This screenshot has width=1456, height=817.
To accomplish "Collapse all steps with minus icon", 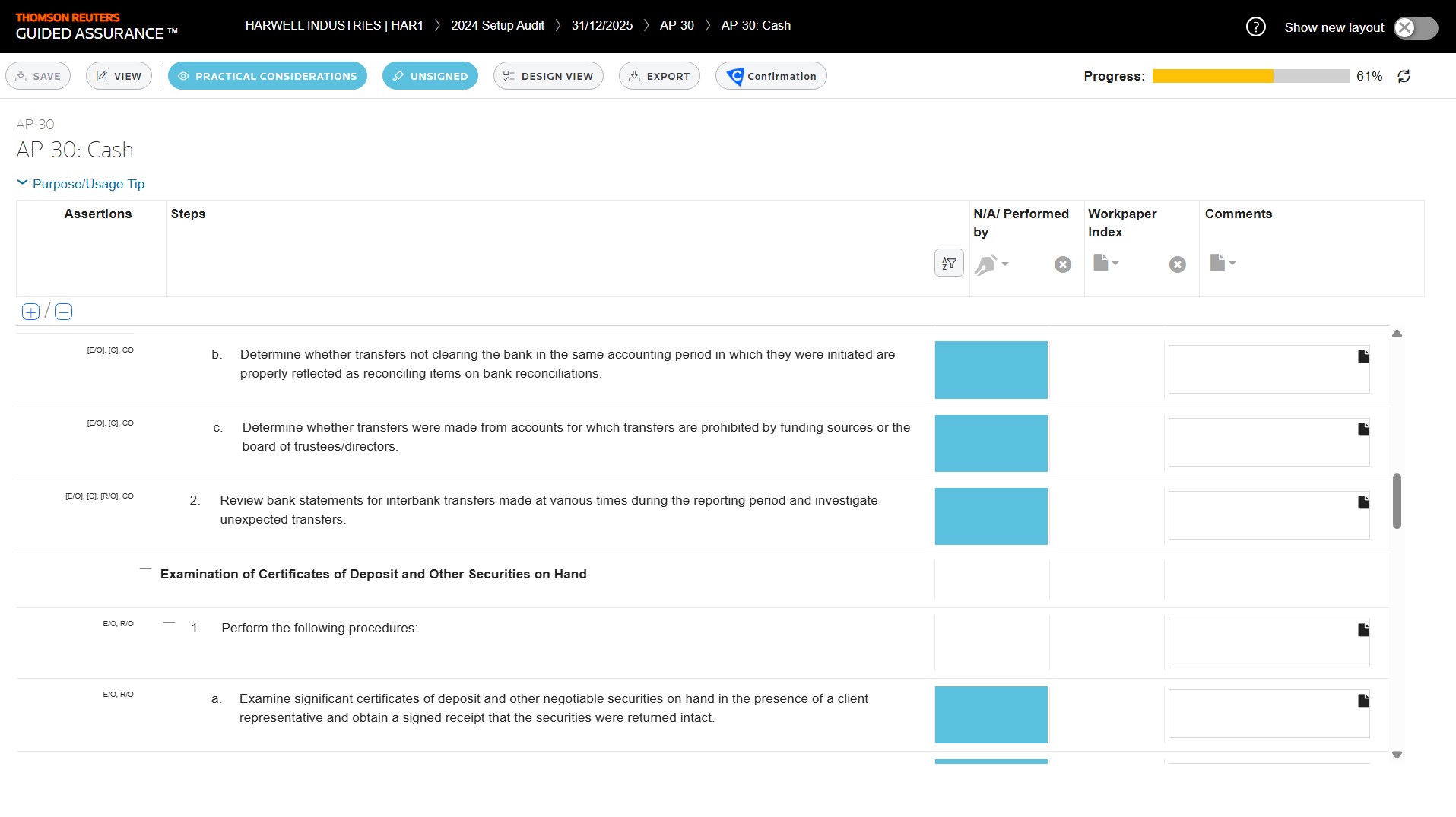I will (64, 312).
